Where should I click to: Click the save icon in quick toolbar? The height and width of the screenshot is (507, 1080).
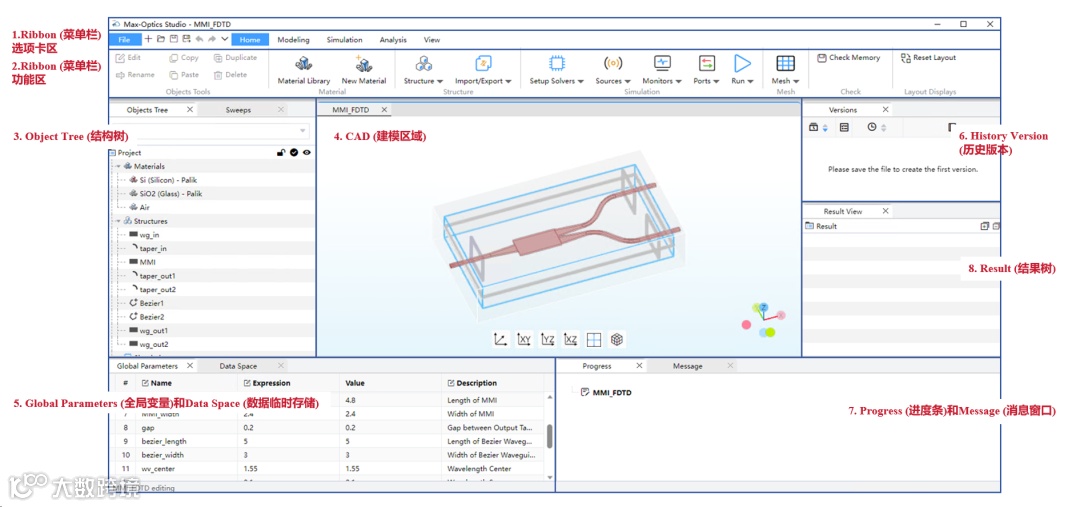pyautogui.click(x=174, y=39)
